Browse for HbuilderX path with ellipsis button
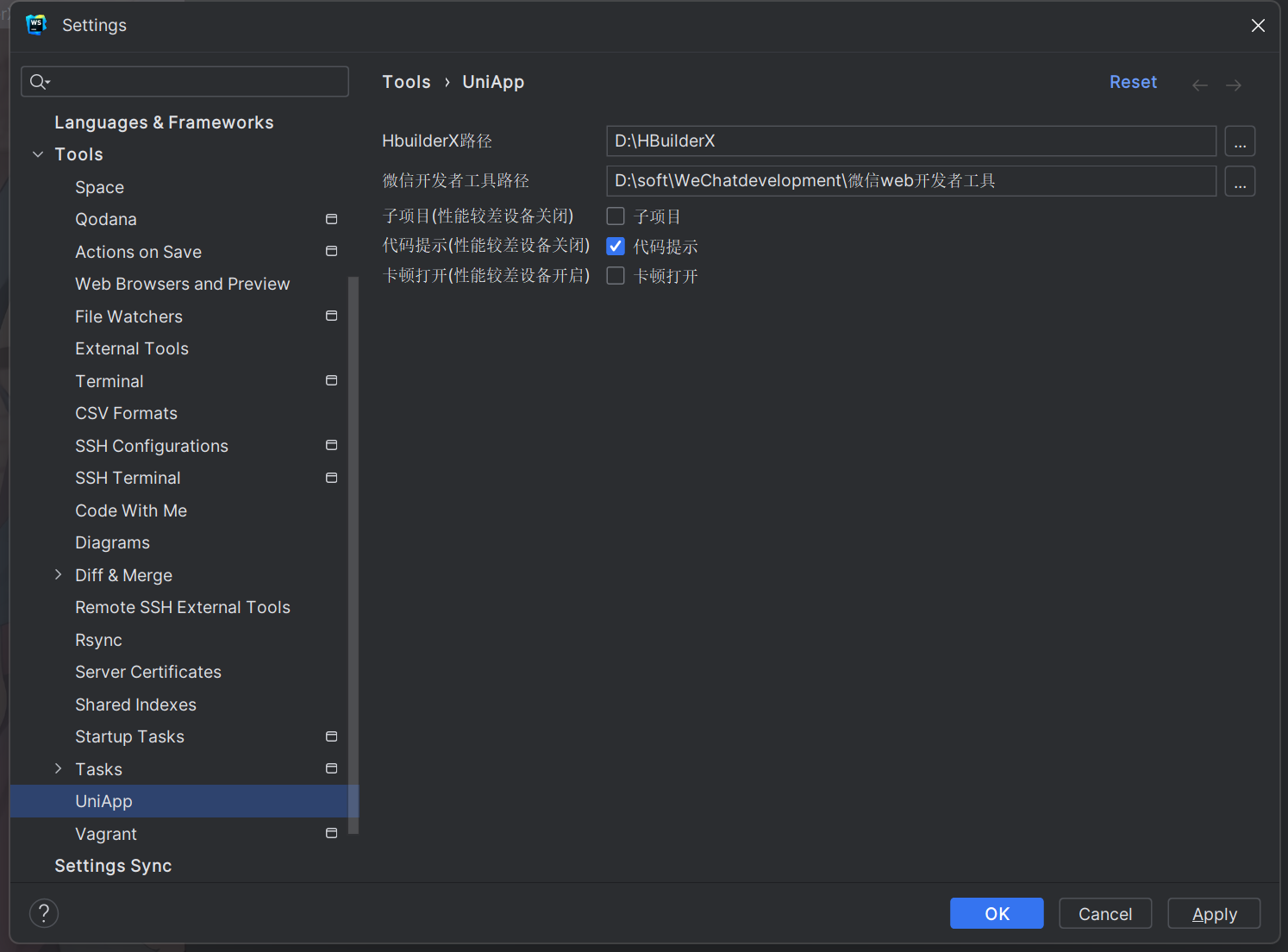The image size is (1288, 952). click(1240, 141)
